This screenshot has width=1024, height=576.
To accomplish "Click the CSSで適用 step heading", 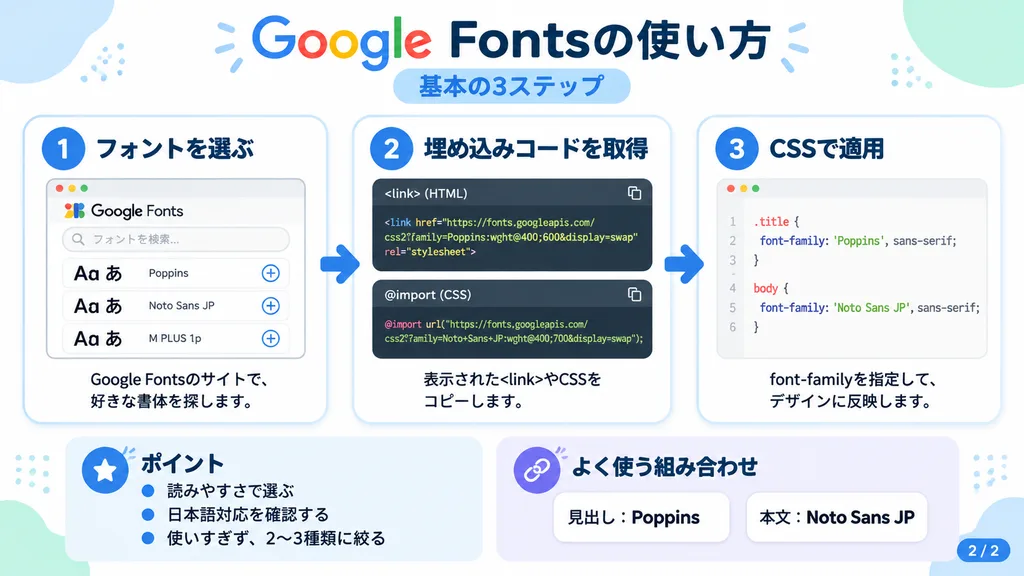I will 827,149.
